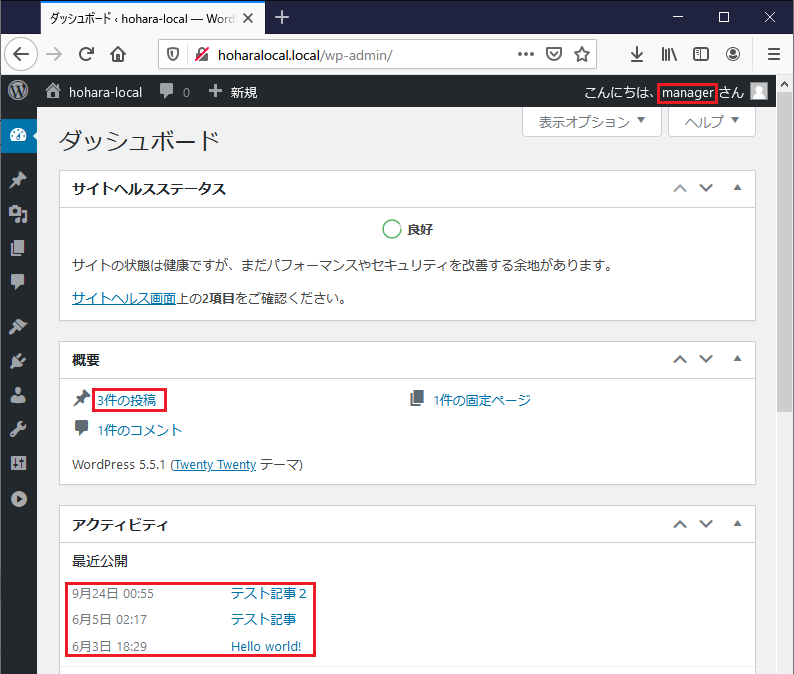Viewport: 794px width, 674px height.
Task: Toggle the 概要 panel closed
Action: [x=738, y=359]
